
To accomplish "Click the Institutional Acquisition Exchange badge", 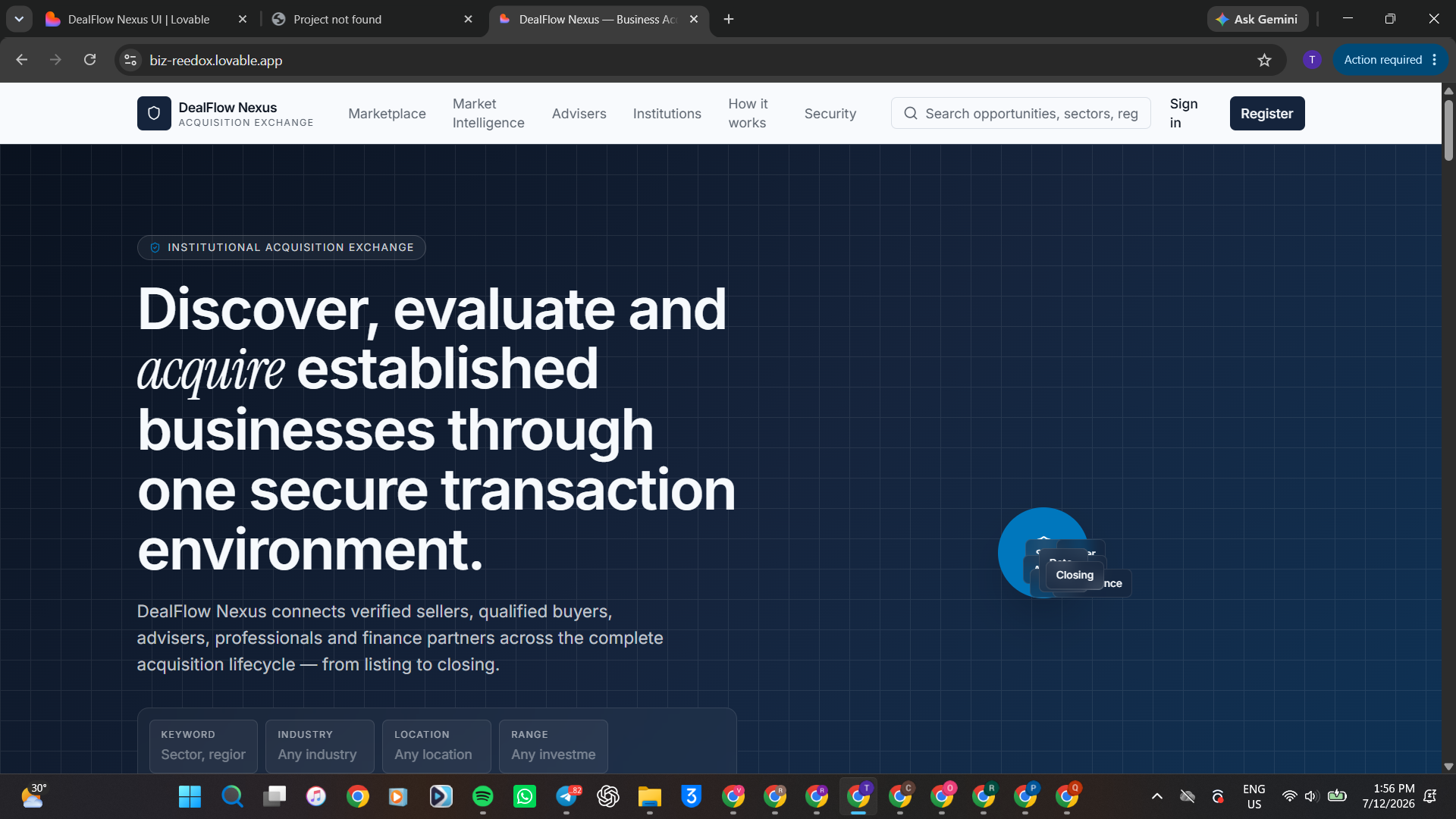I will pyautogui.click(x=281, y=248).
